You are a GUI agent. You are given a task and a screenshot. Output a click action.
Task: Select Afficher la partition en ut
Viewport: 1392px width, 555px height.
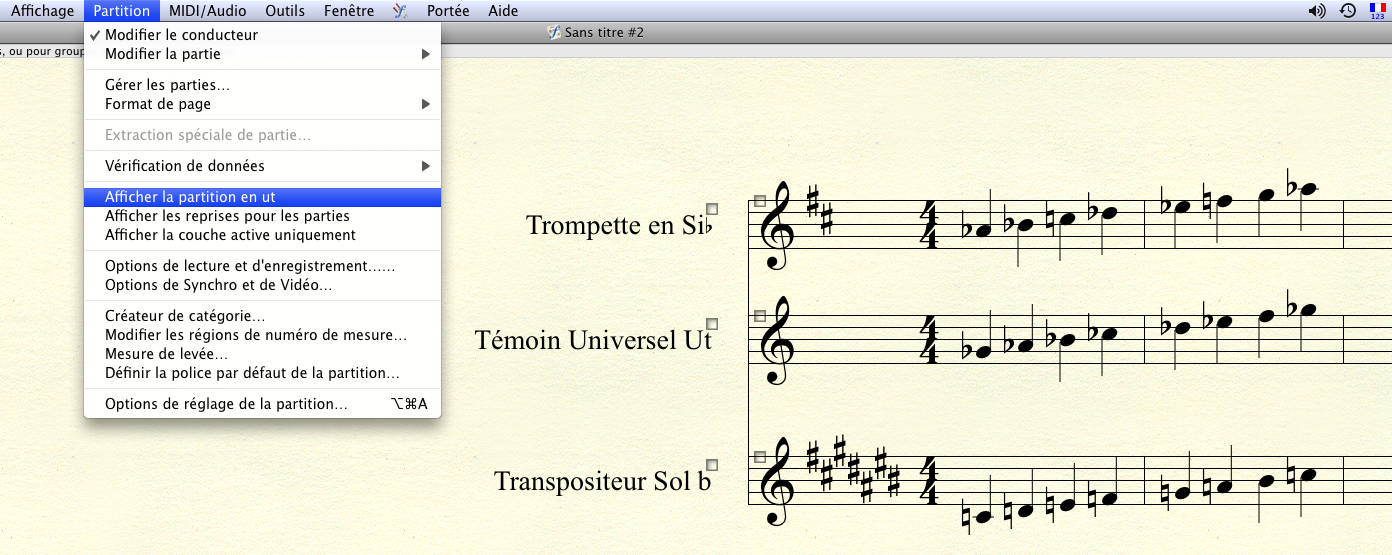pos(262,197)
